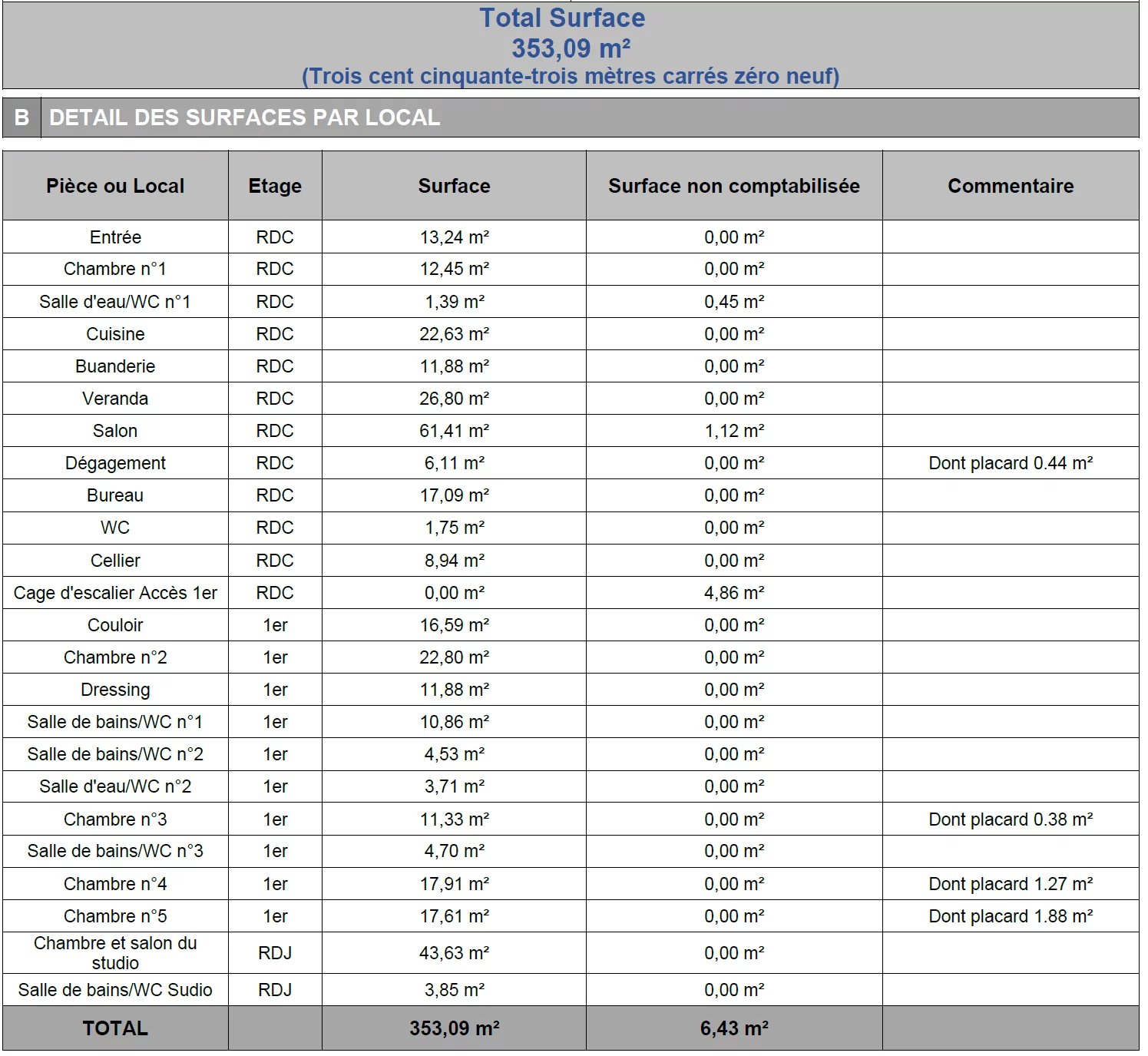Image resolution: width=1148 pixels, height=1056 pixels.
Task: Click the '4,70 m²' surface value
Action: 454,851
